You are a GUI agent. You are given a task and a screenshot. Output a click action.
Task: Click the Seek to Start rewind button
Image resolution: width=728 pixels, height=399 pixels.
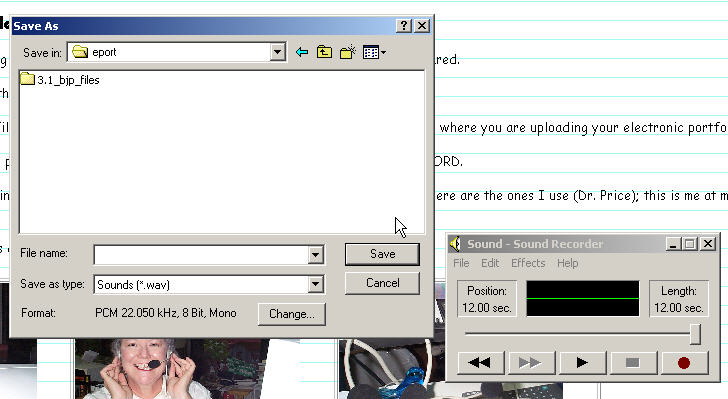coord(481,362)
